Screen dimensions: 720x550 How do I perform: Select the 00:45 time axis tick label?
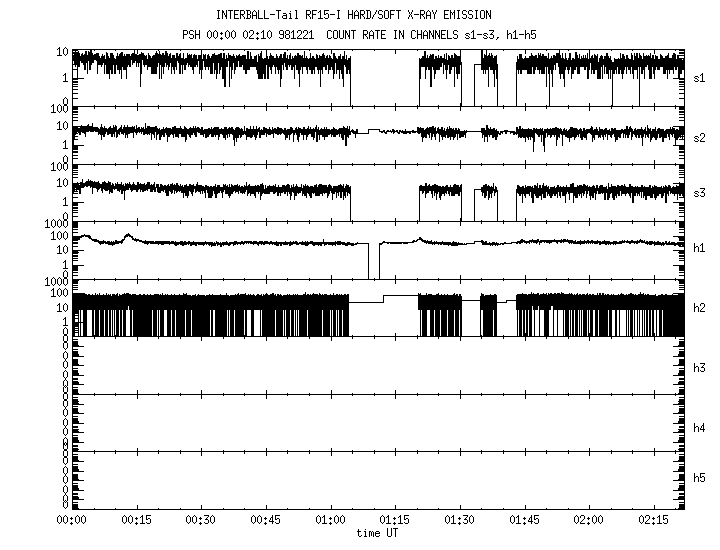tap(266, 521)
